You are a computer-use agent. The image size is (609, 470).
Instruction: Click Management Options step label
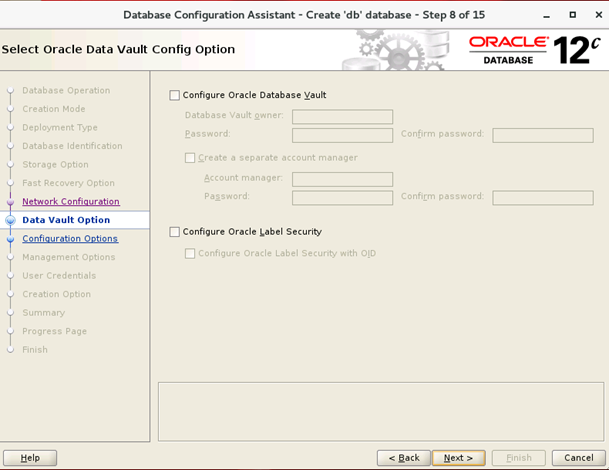pyautogui.click(x=69, y=257)
